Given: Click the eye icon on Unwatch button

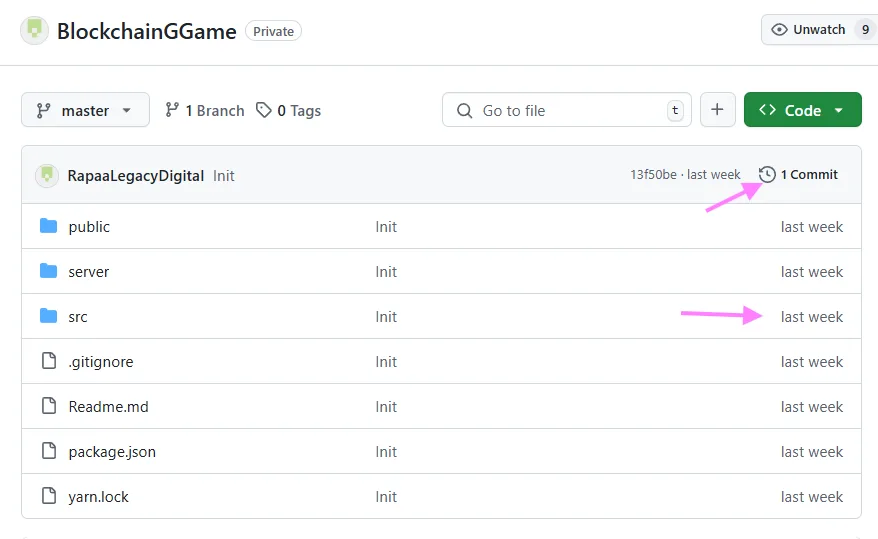Looking at the screenshot, I should tap(779, 30).
